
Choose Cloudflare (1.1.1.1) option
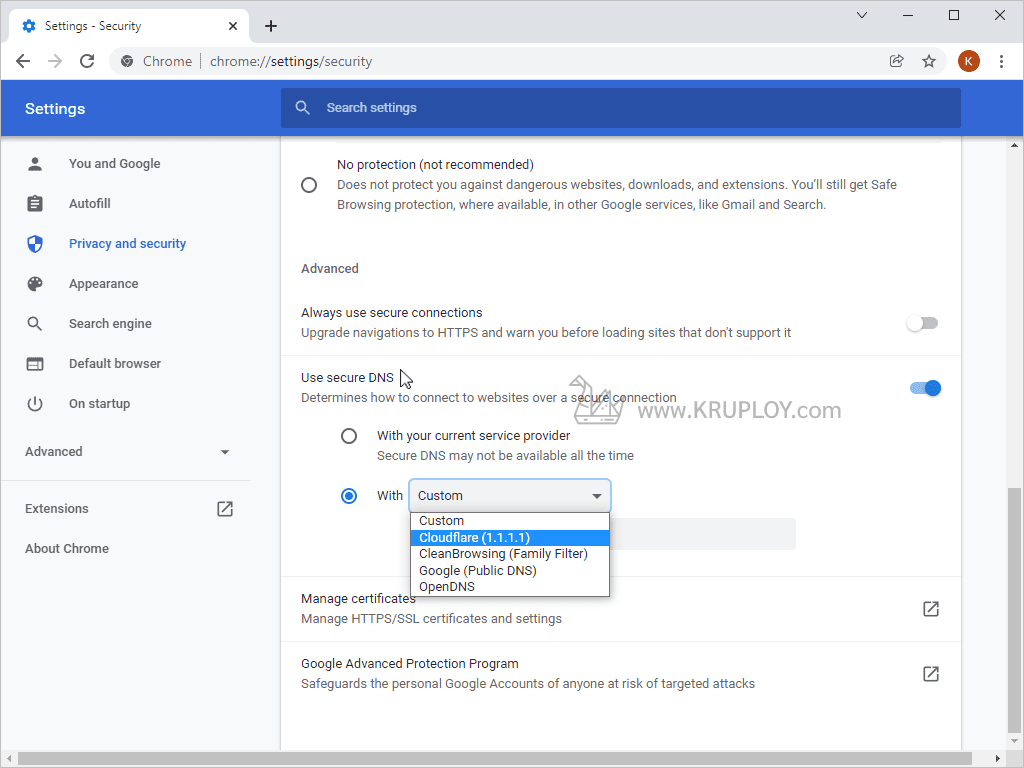[510, 537]
